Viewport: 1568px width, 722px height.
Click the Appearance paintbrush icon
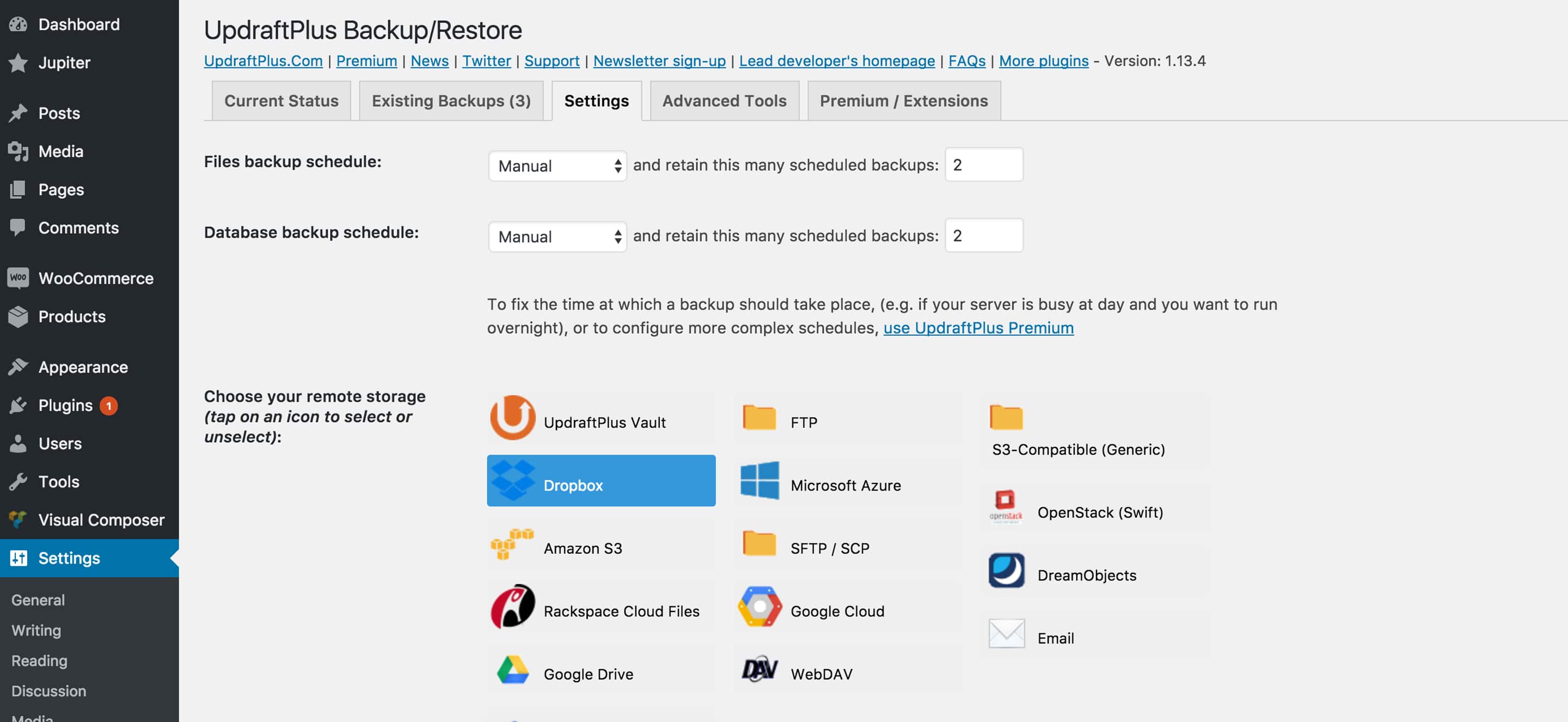pyautogui.click(x=19, y=366)
